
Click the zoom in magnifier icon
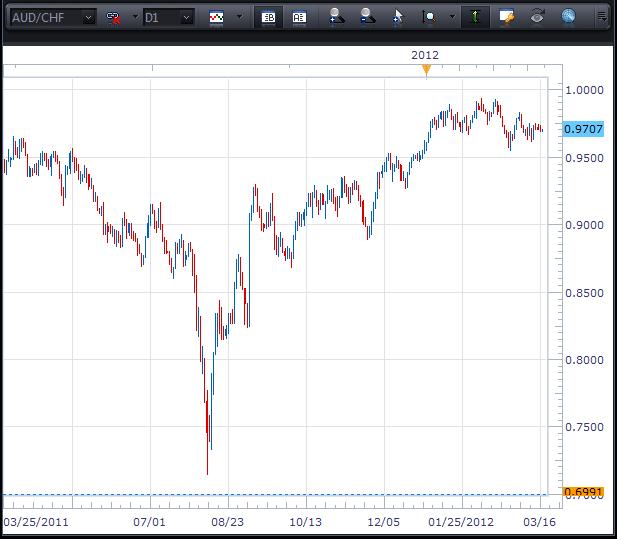[336, 17]
